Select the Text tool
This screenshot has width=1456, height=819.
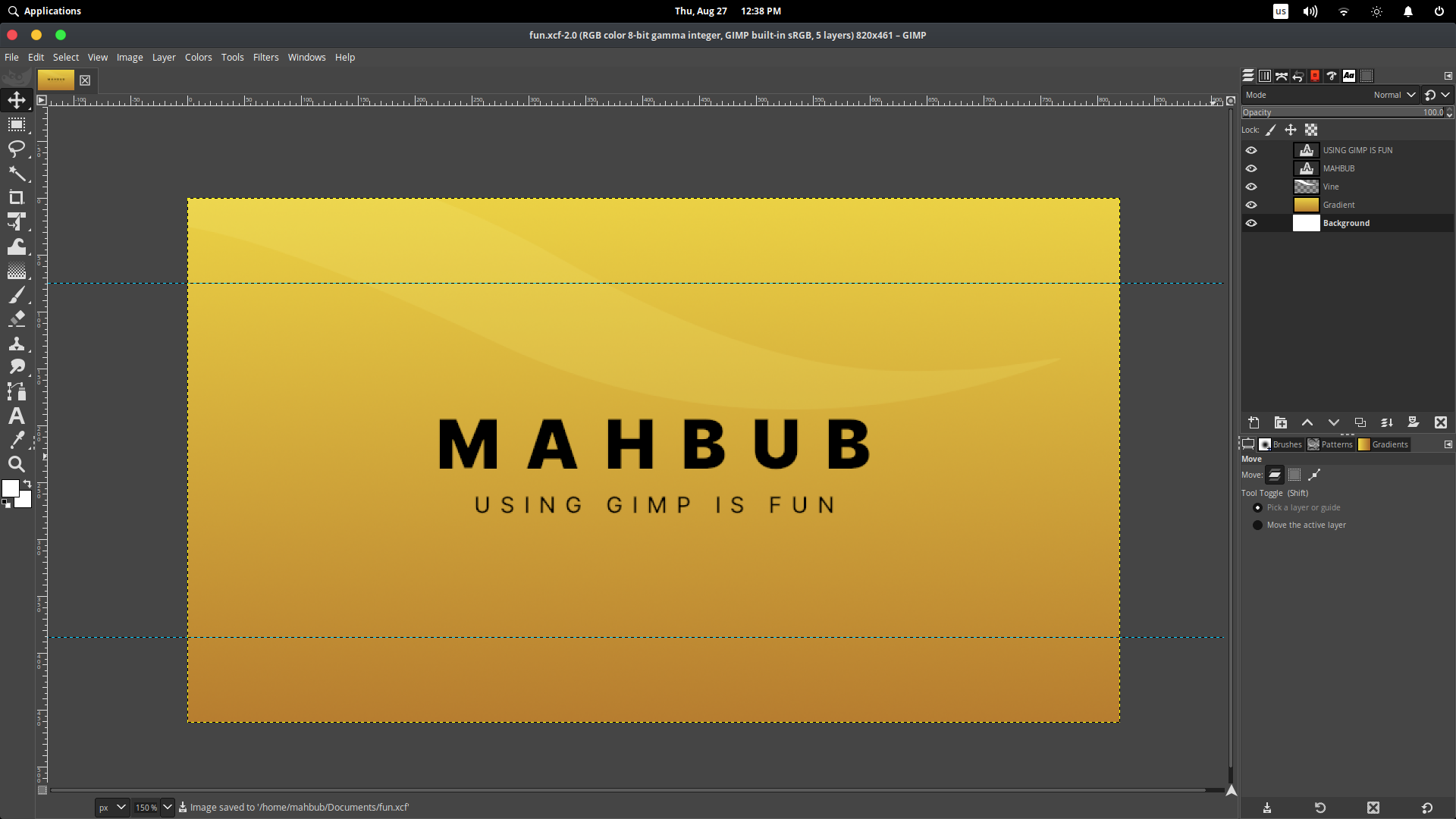17,416
